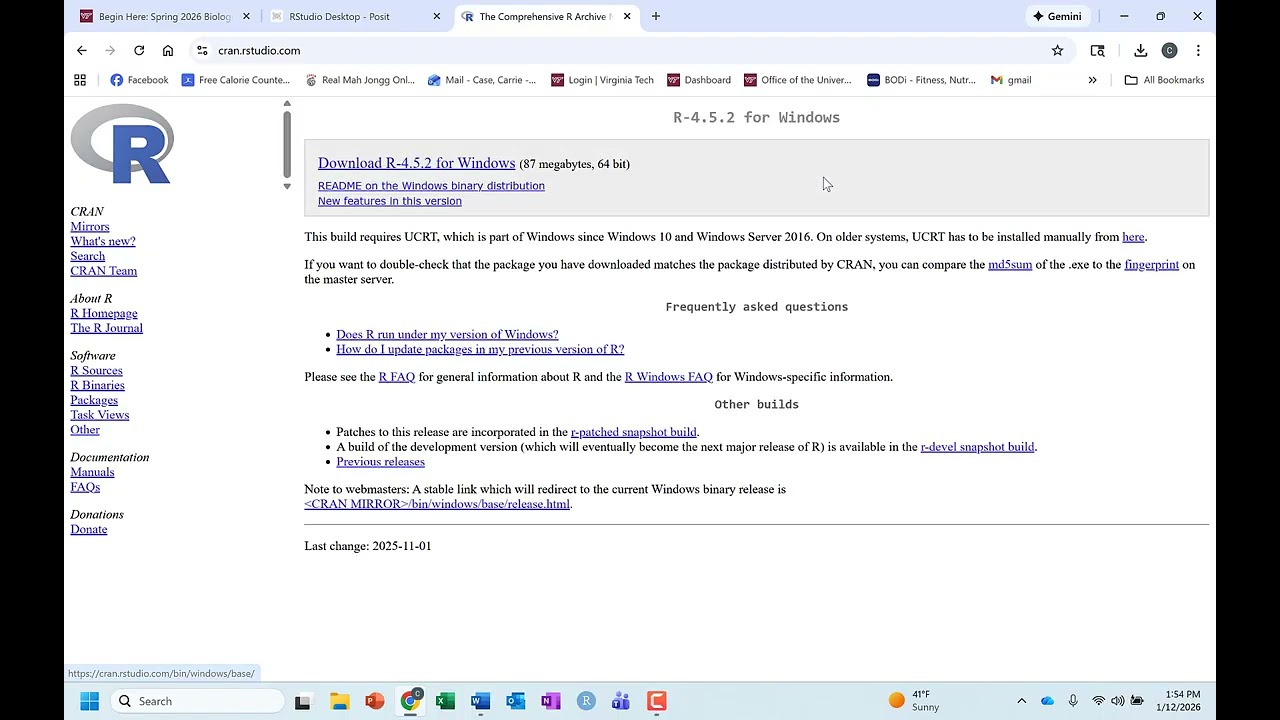Open Outlook from the taskbar
The width and height of the screenshot is (1280, 720).
point(516,701)
